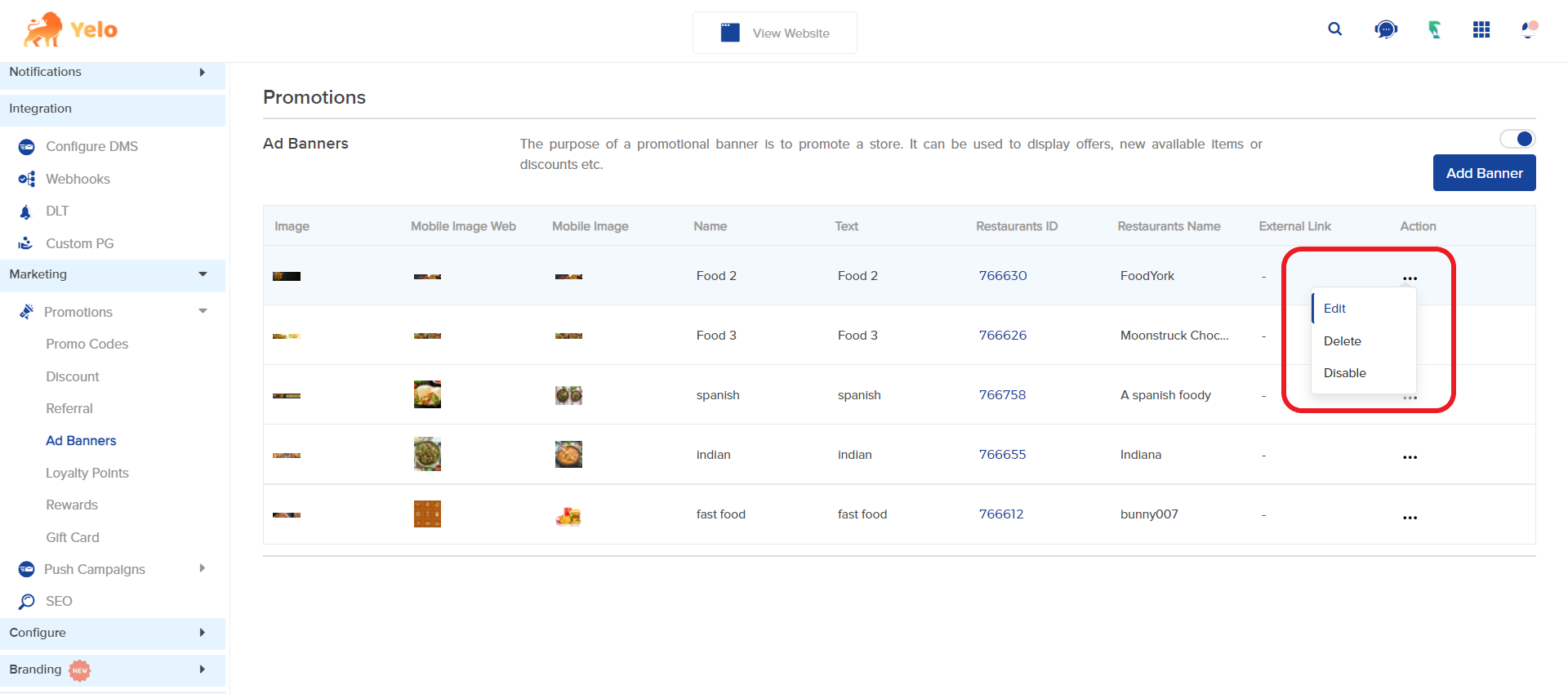The height and width of the screenshot is (694, 1568).
Task: Open the chat support icon
Action: tap(1386, 30)
